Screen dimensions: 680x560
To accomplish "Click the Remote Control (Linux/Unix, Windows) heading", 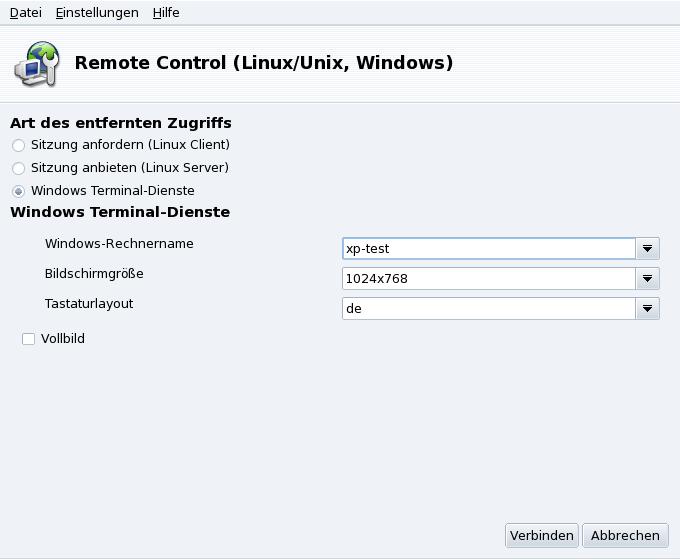I will click(x=264, y=64).
